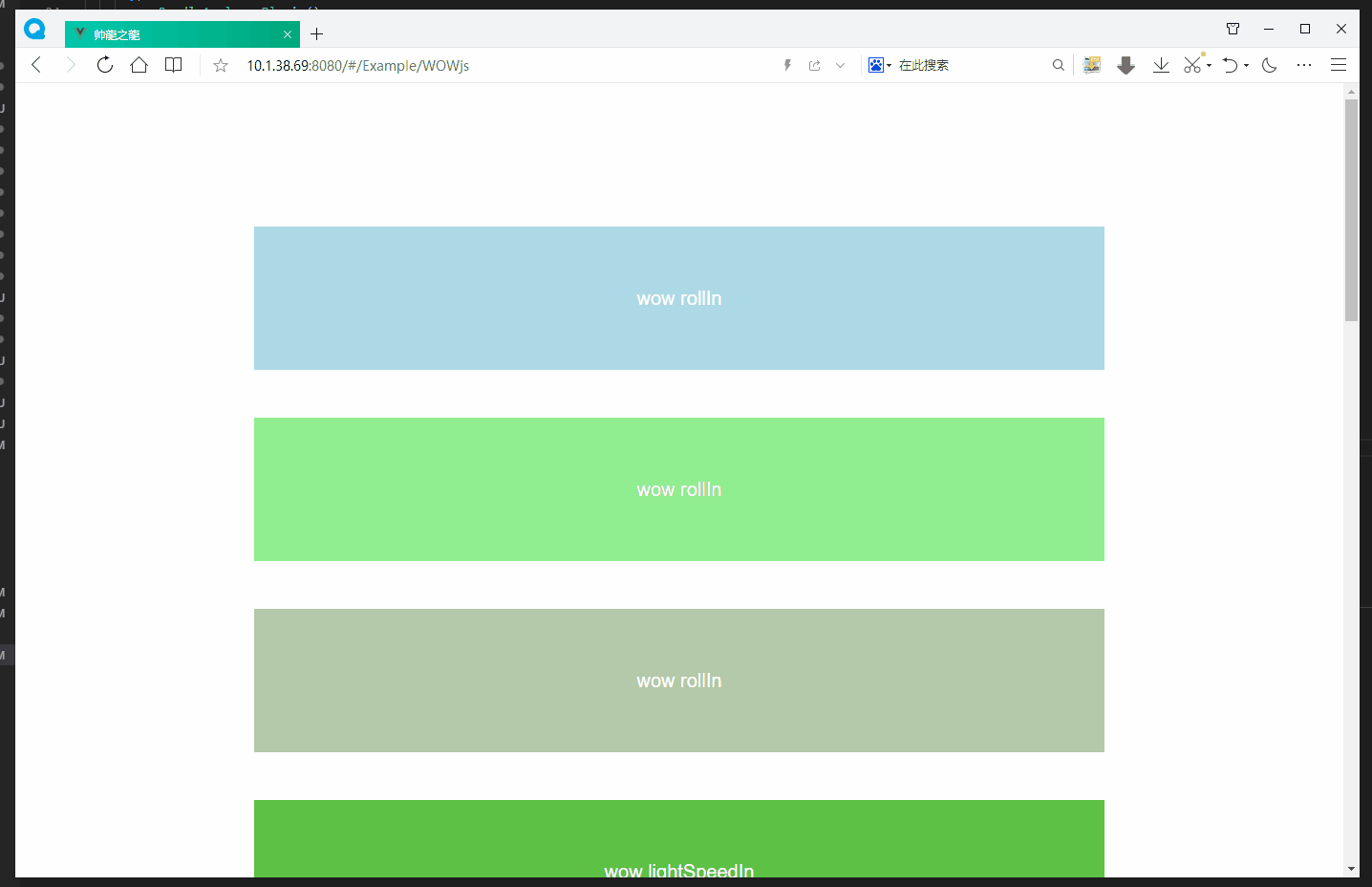The image size is (1372, 887).
Task: Reload the current page
Action: tap(105, 65)
